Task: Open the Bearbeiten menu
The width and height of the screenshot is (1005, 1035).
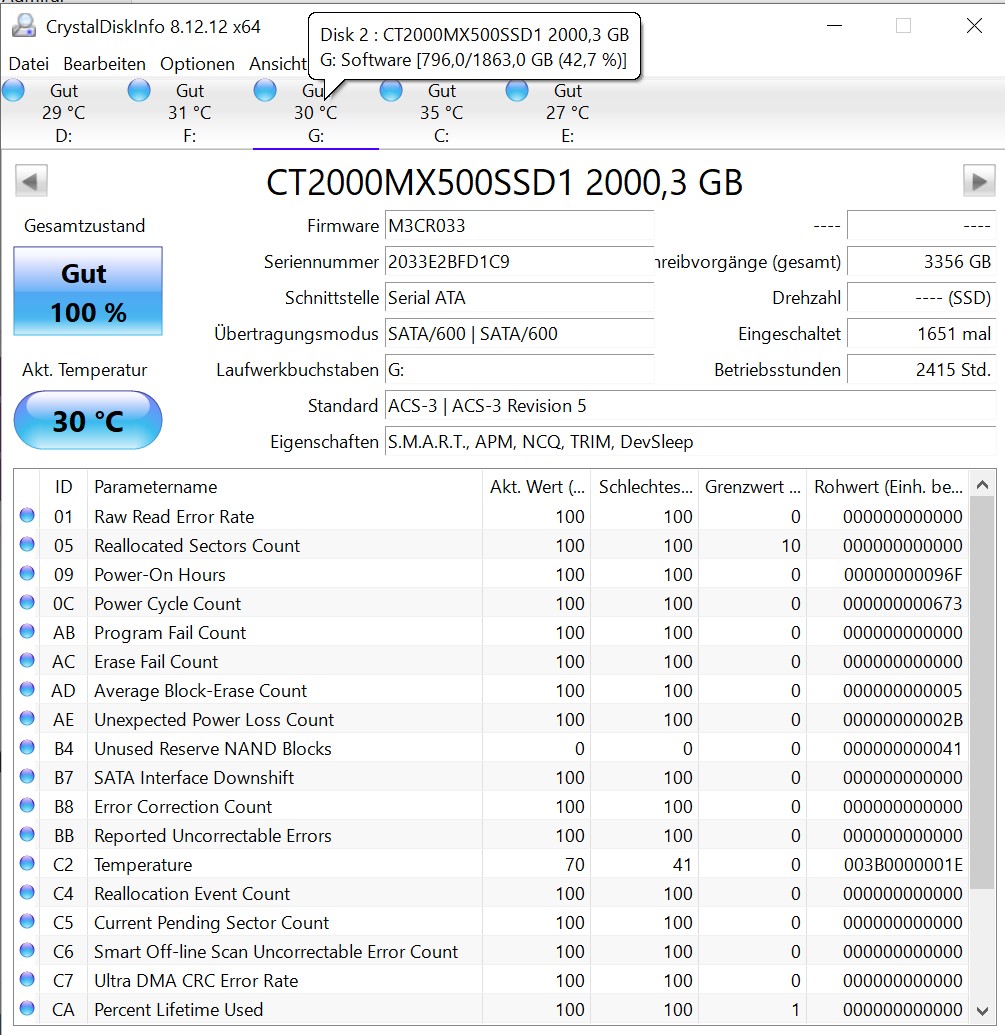Action: click(104, 64)
